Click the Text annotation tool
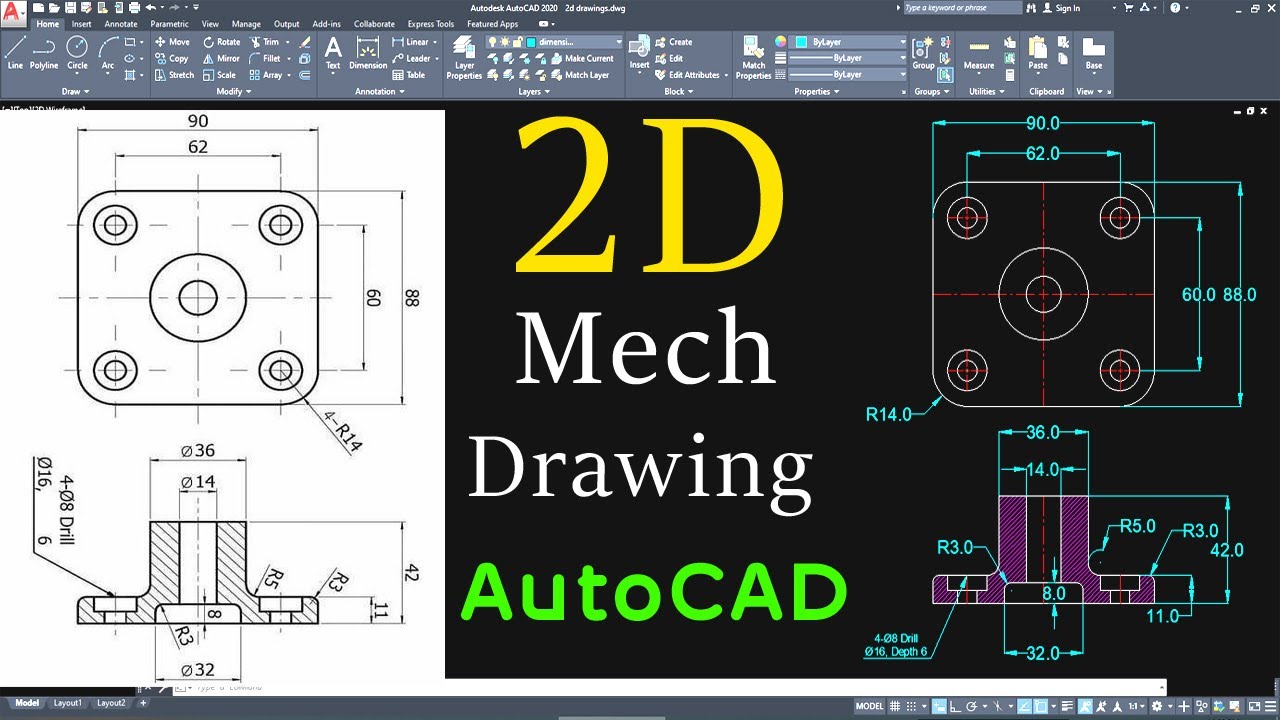1280x720 pixels. (x=333, y=53)
